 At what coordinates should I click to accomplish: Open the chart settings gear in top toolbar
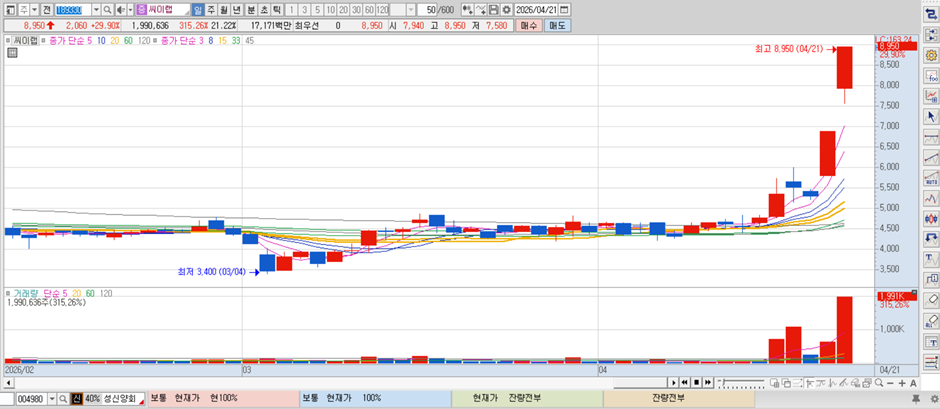(x=507, y=10)
